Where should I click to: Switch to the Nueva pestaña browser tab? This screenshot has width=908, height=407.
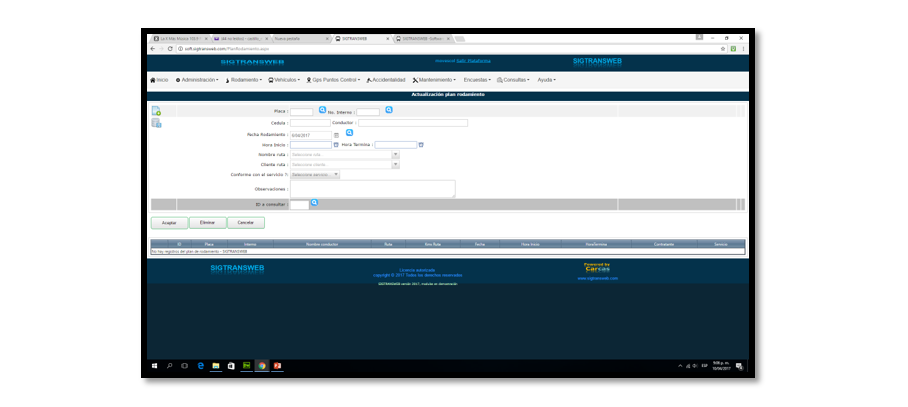coord(300,38)
